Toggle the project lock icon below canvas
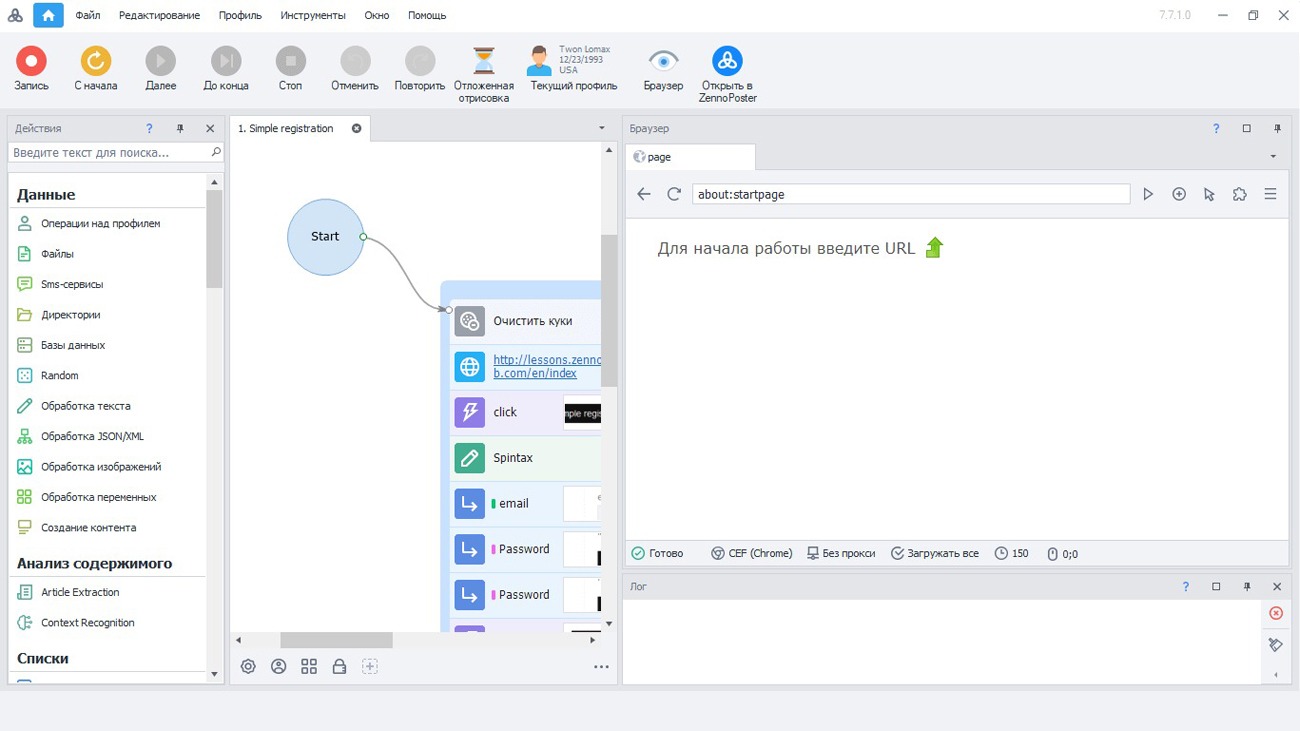The height and width of the screenshot is (731, 1300). point(339,666)
